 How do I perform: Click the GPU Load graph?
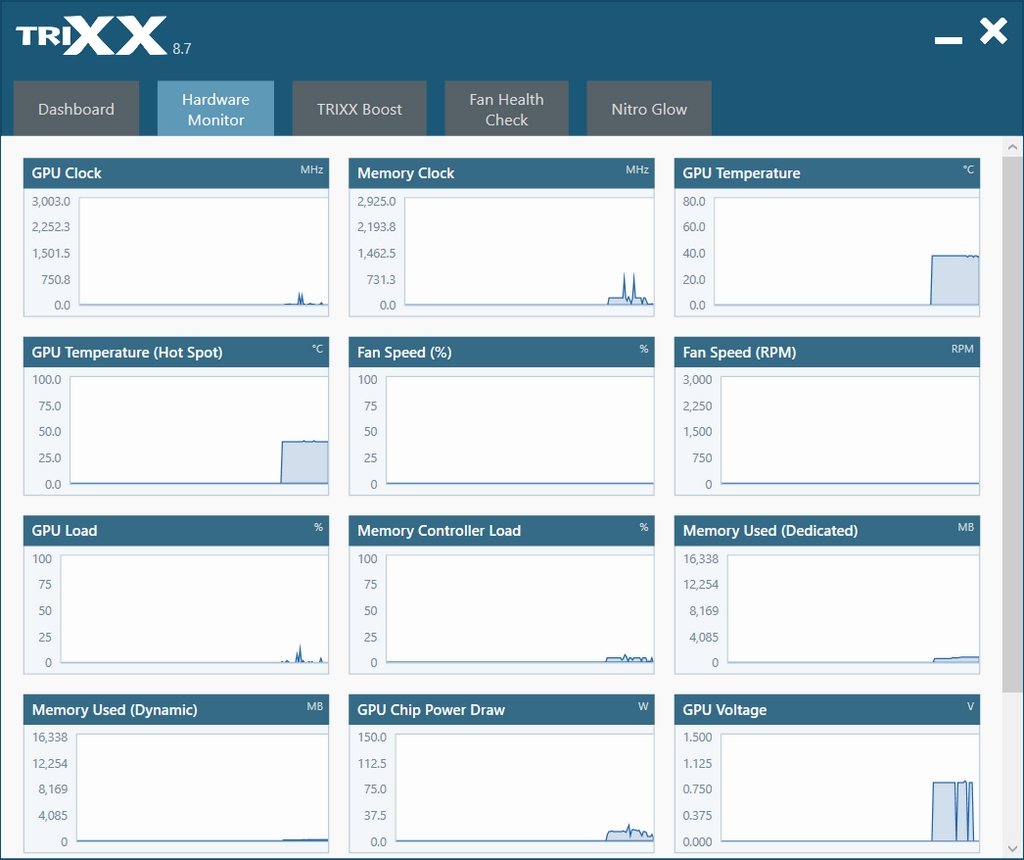(x=194, y=609)
